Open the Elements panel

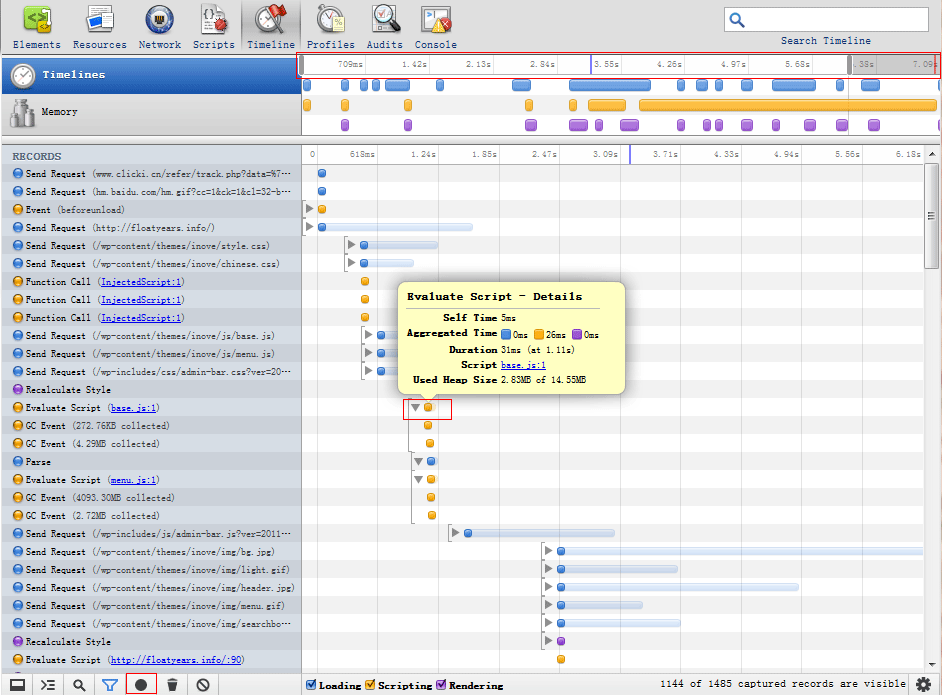(x=37, y=27)
